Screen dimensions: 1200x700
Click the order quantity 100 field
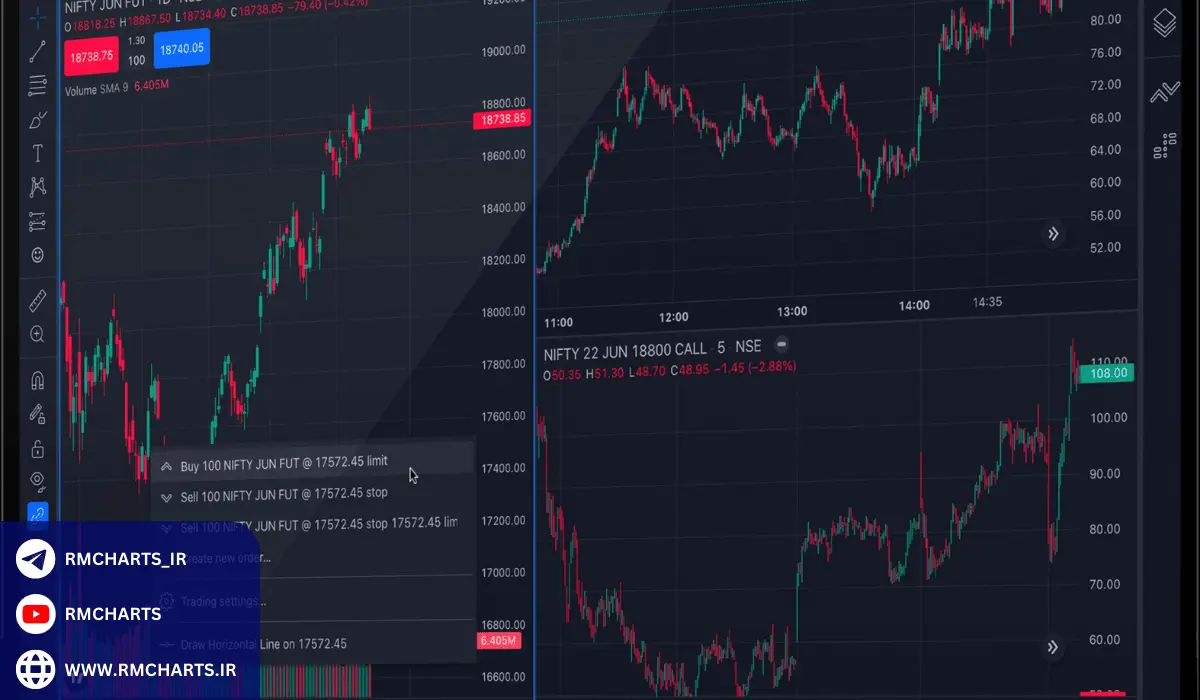[x=136, y=60]
